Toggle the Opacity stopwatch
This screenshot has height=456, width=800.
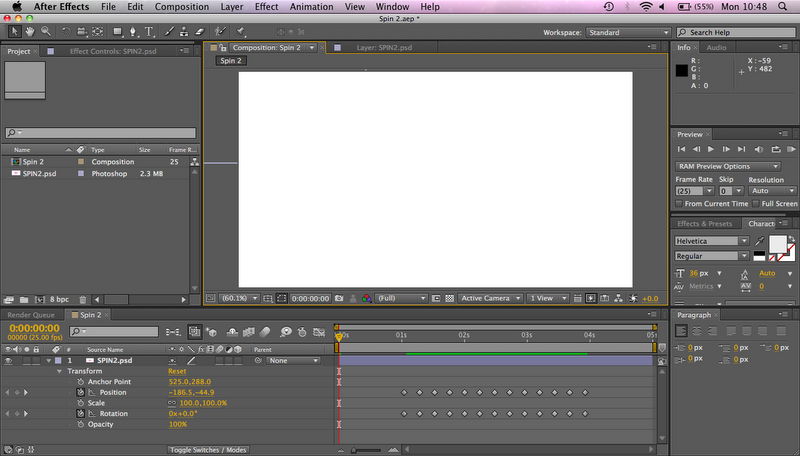(x=80, y=424)
